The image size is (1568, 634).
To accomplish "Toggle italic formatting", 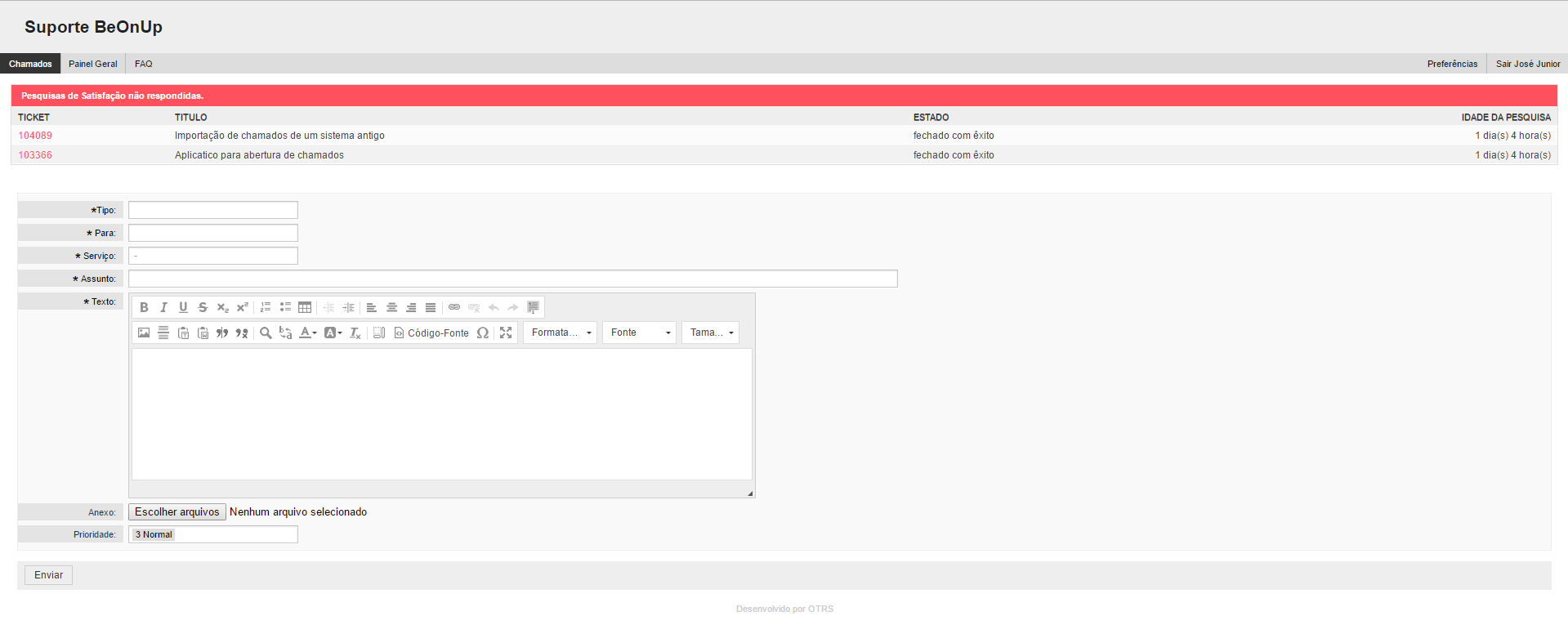I will pyautogui.click(x=163, y=307).
